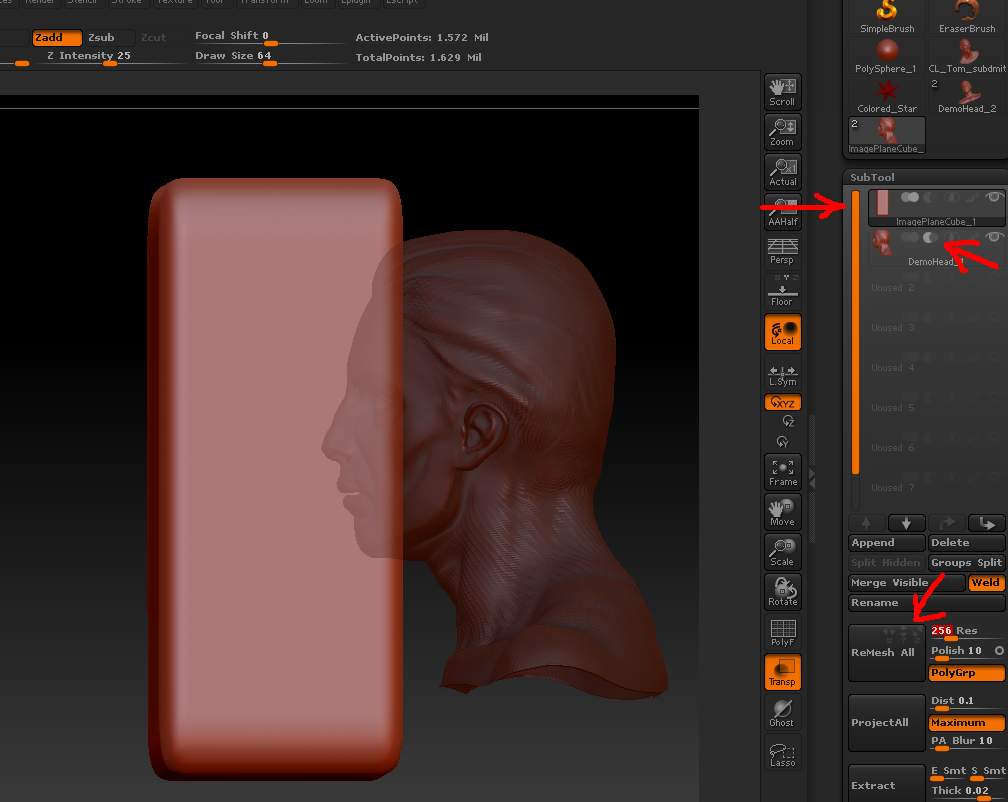This screenshot has height=802, width=1008.
Task: Click the Scale view icon
Action: (x=782, y=552)
